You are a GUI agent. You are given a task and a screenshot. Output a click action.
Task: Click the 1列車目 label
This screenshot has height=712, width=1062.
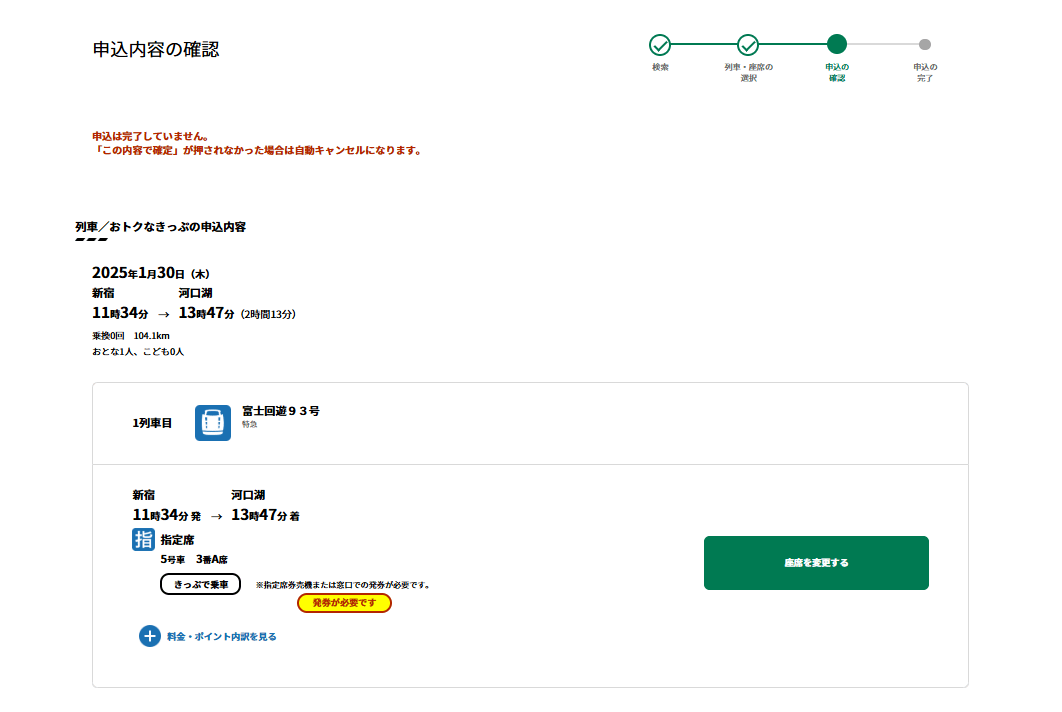[x=152, y=423]
